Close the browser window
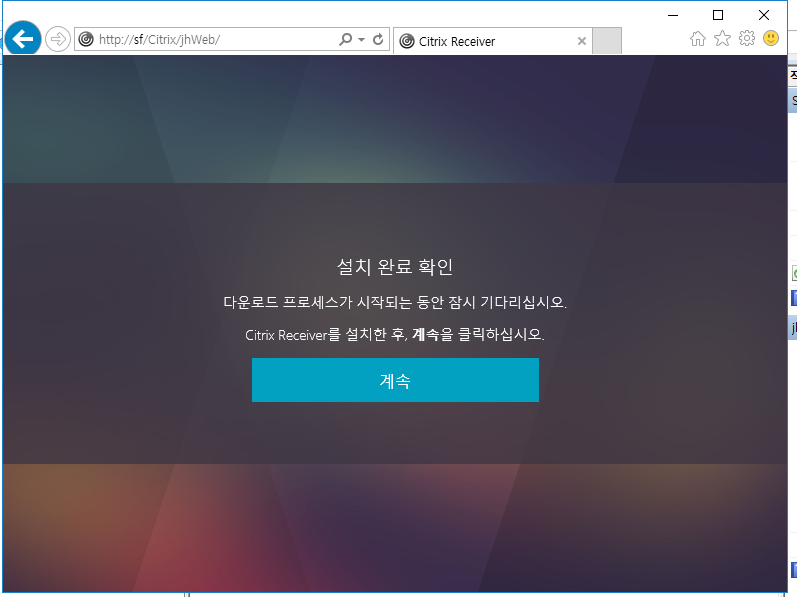 click(x=763, y=15)
